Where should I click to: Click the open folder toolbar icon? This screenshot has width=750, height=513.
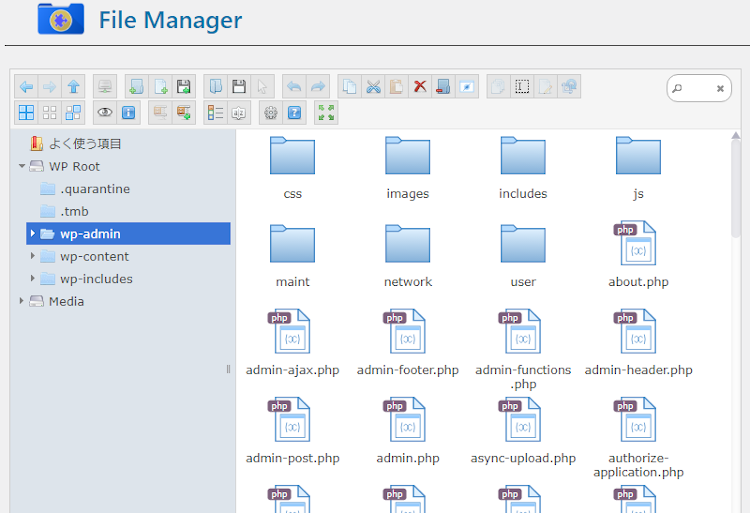pyautogui.click(x=215, y=87)
